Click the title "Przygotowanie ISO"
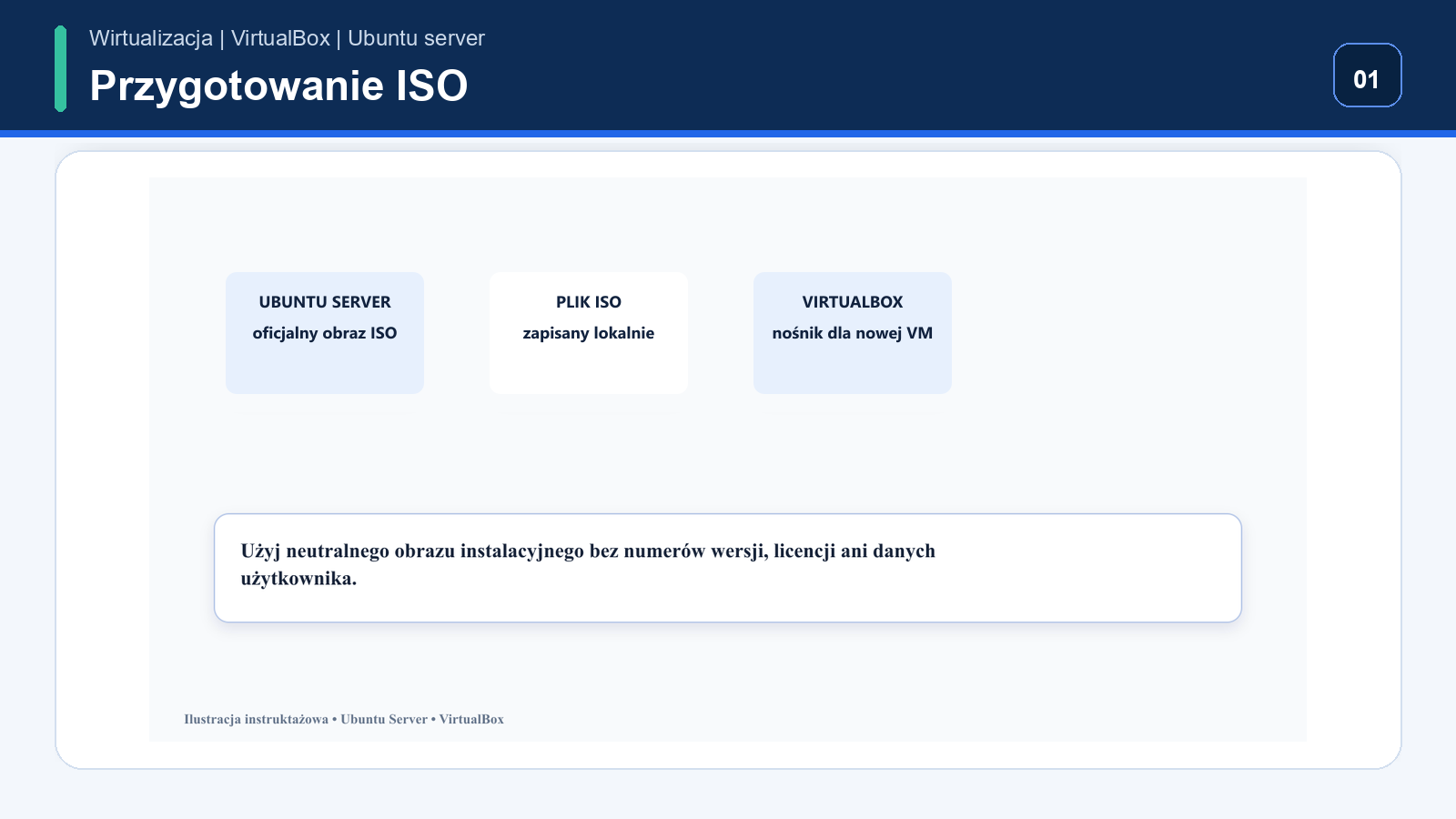1456x819 pixels. [278, 86]
